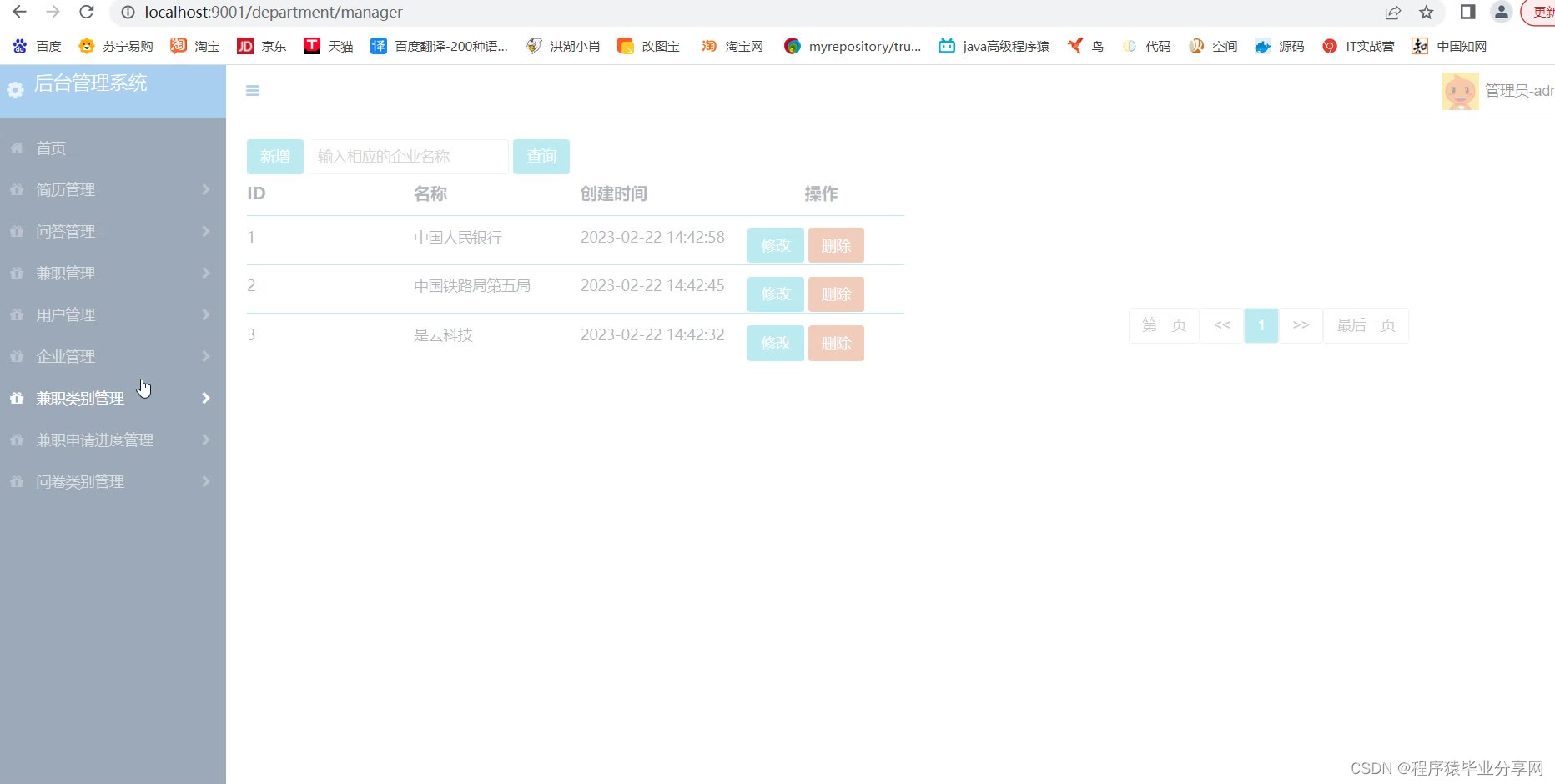The width and height of the screenshot is (1555, 784).
Task: Expand the 兼职类别管理 chevron
Action: point(205,398)
